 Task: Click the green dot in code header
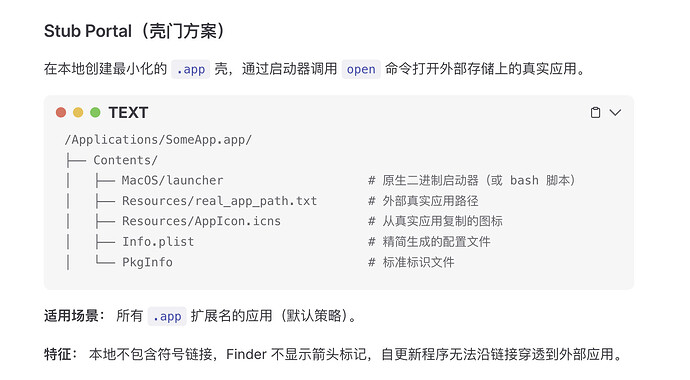[95, 113]
